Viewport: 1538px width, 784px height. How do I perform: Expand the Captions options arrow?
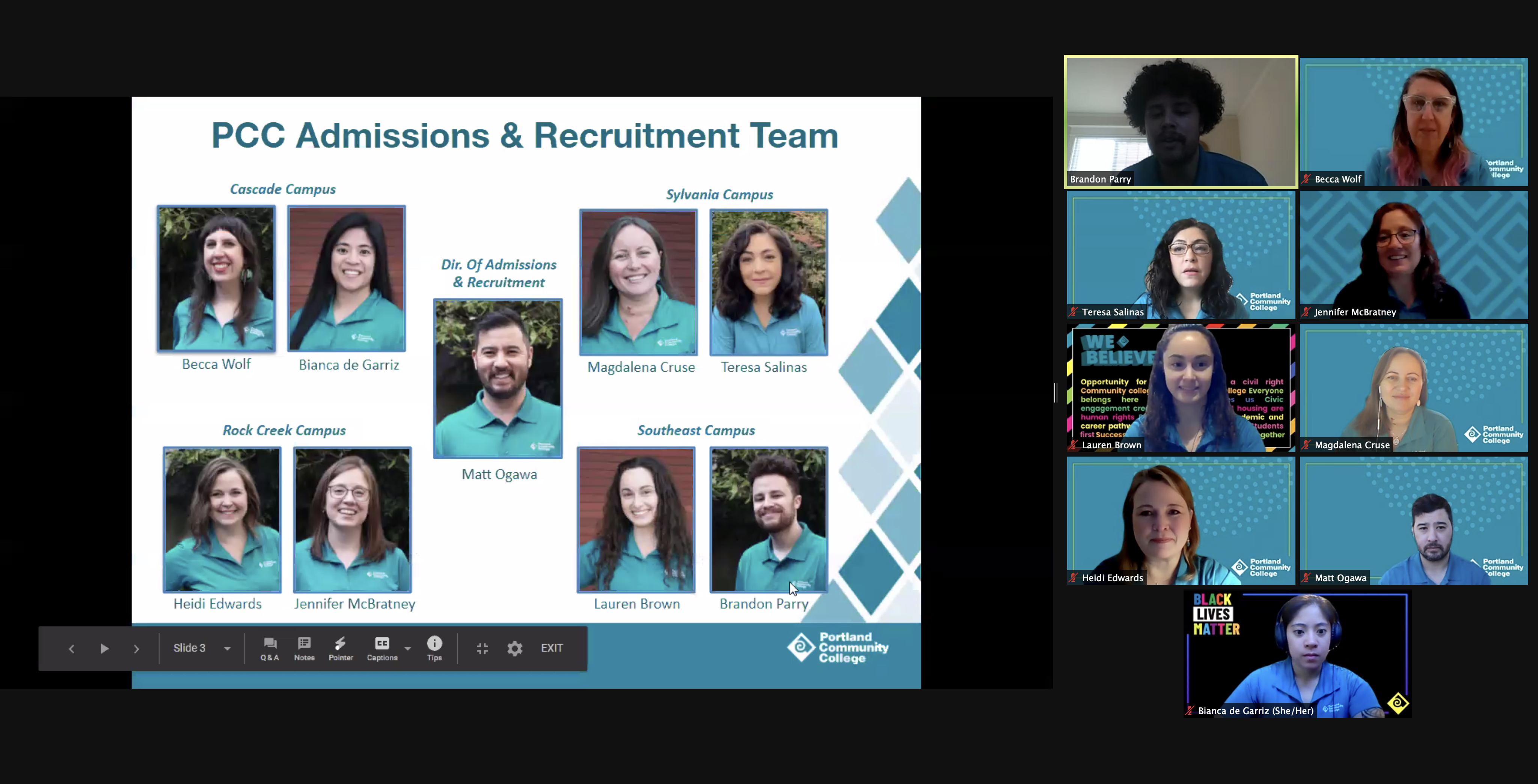(408, 648)
